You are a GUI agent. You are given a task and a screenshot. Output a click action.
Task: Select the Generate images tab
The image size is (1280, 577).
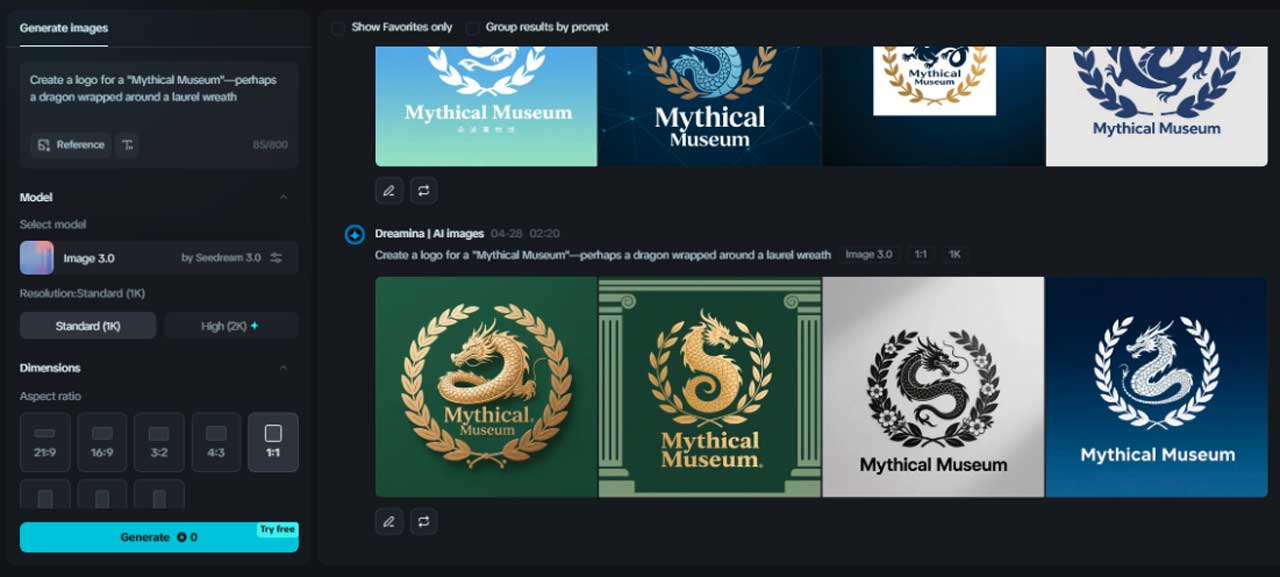[x=64, y=28]
